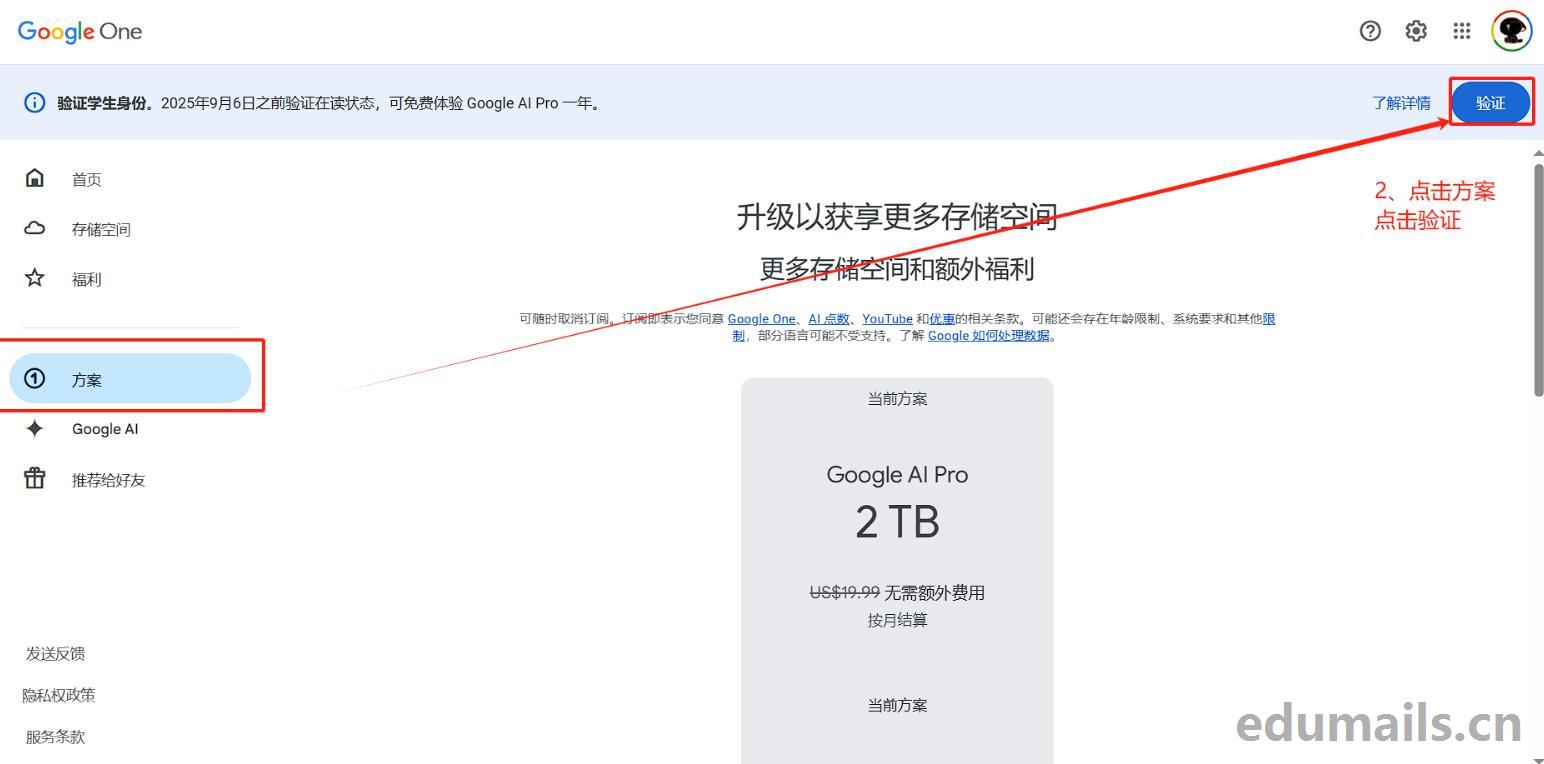Click the Google AI Pro plan title
The image size is (1544, 764).
coord(897,475)
